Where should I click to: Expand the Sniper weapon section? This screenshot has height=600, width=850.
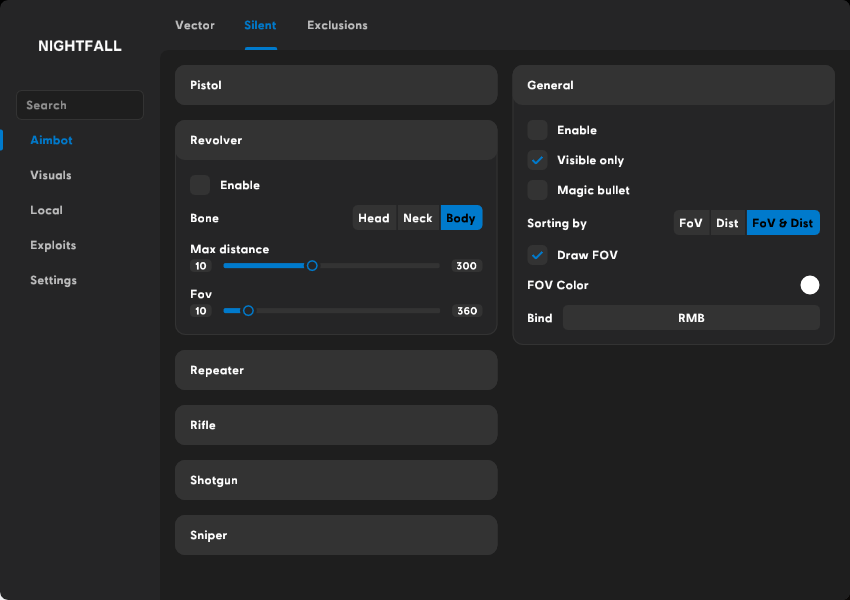click(x=336, y=535)
